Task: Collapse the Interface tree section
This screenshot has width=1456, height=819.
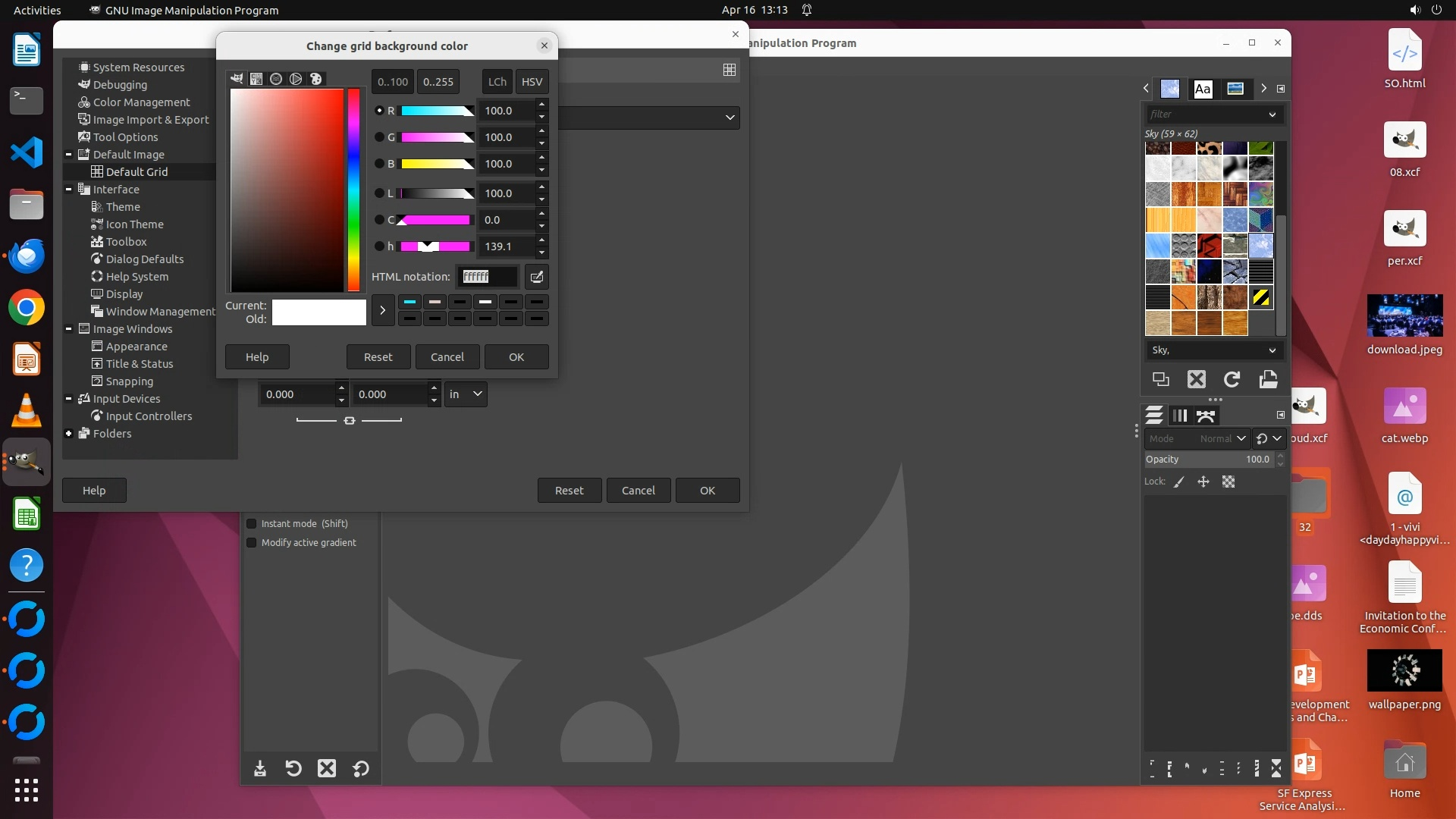Action: pyautogui.click(x=69, y=190)
